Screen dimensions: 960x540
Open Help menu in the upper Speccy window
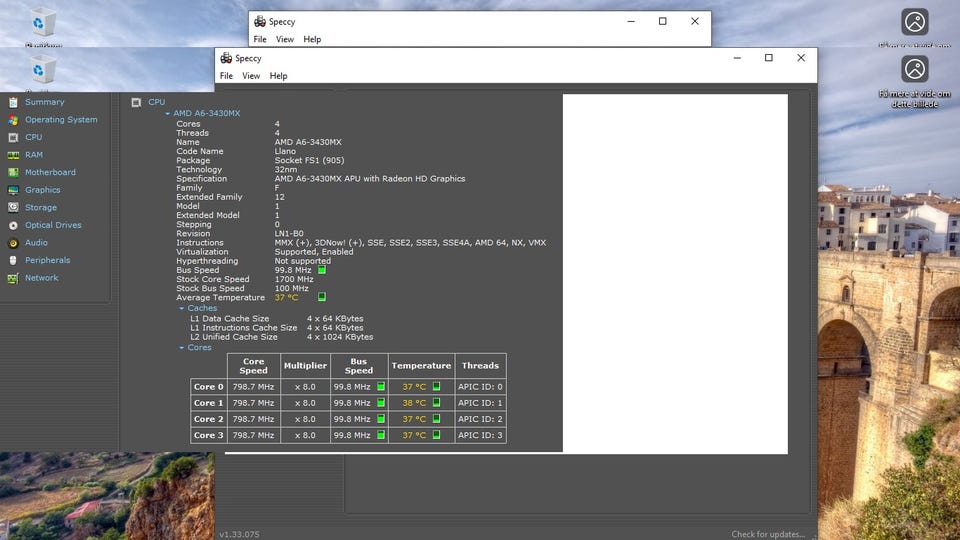[x=312, y=40]
